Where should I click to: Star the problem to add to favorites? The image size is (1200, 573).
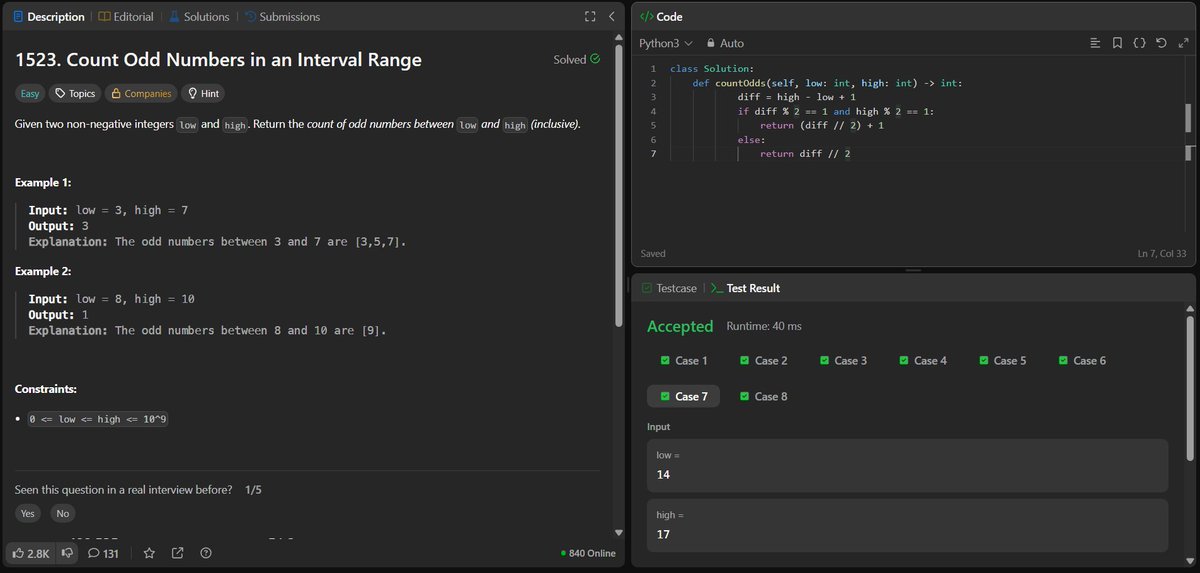(149, 553)
